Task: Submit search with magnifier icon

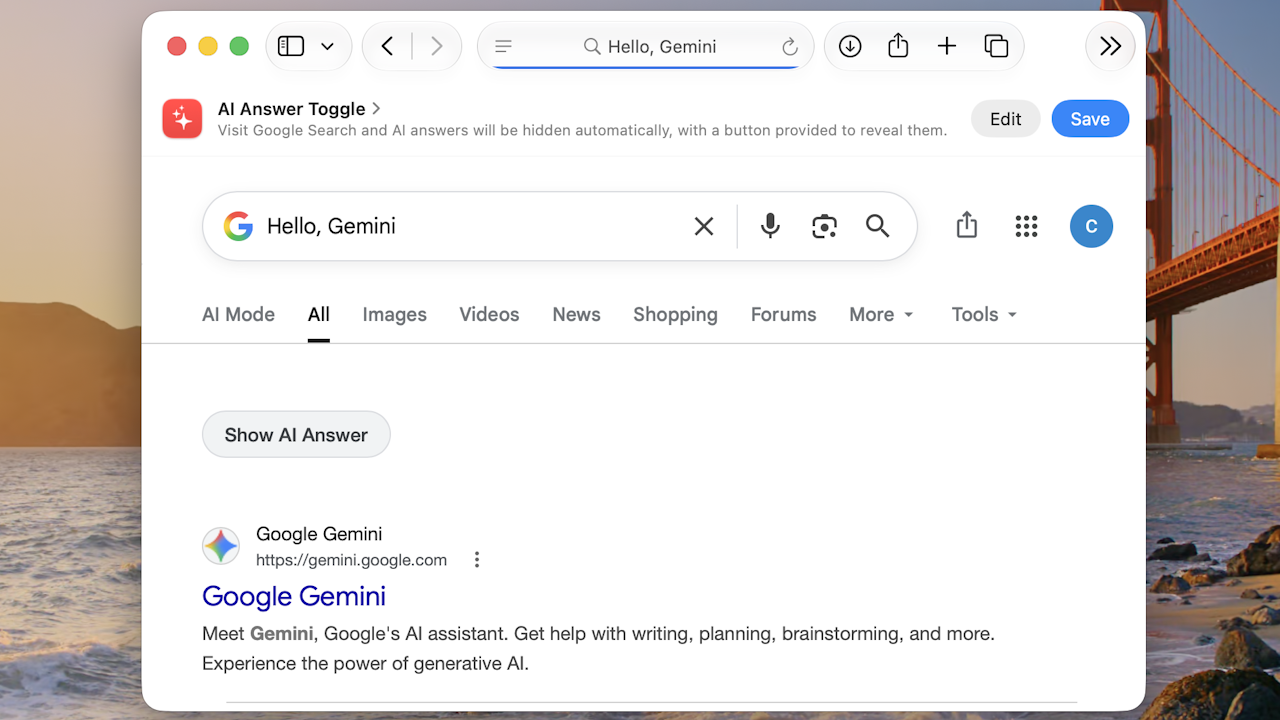Action: point(877,226)
